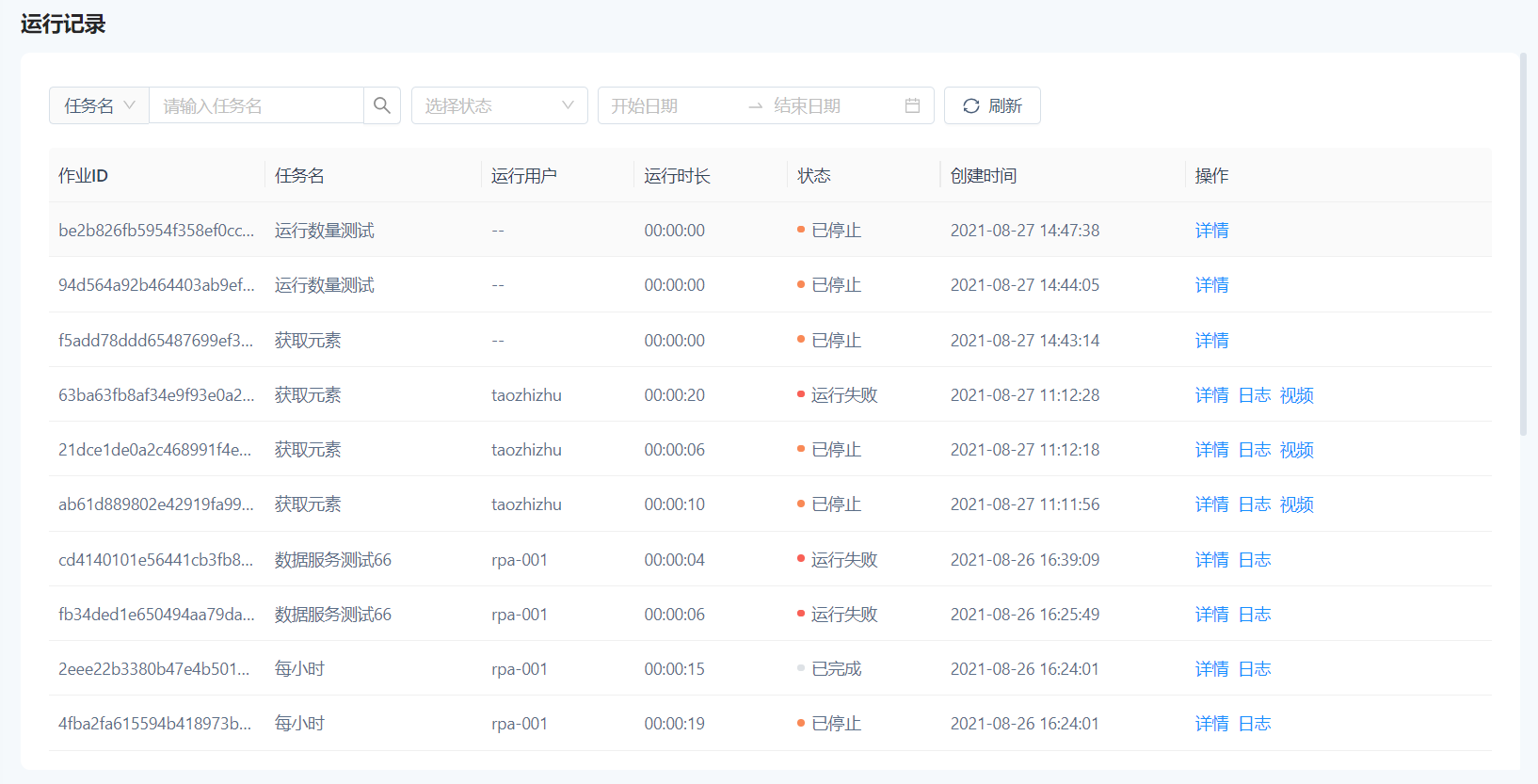Screen dimensions: 1538x784
Task: Click the 创建时间 column header
Action: pyautogui.click(x=983, y=176)
